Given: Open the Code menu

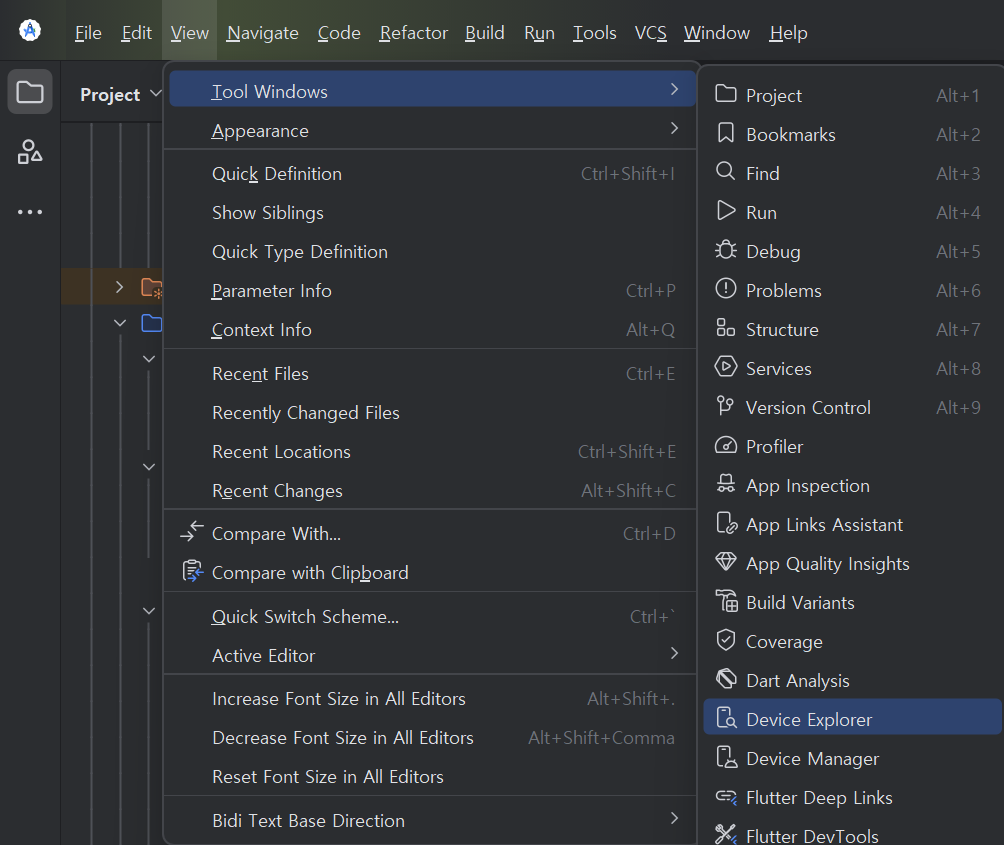Looking at the screenshot, I should click(339, 33).
